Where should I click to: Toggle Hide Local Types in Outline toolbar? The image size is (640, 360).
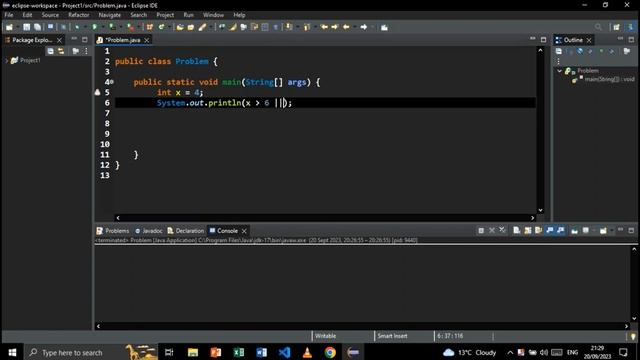tap(612, 51)
